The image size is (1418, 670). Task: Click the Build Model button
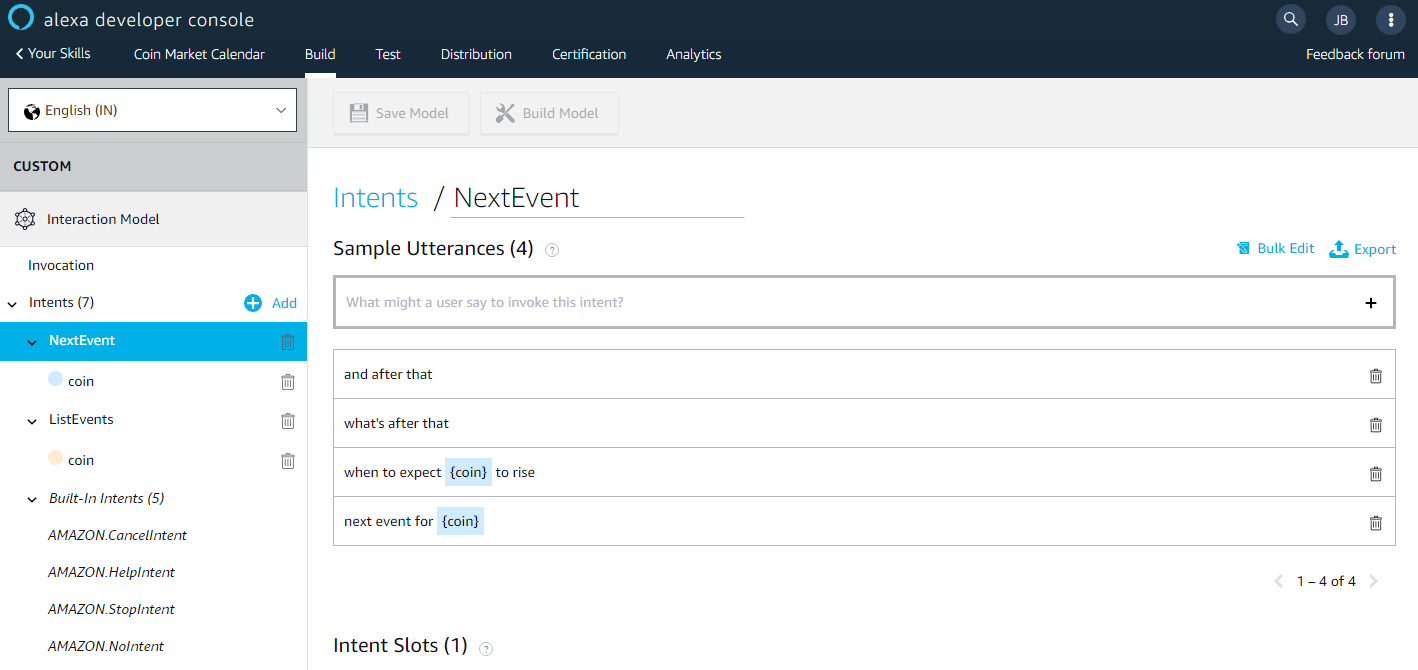pos(549,113)
